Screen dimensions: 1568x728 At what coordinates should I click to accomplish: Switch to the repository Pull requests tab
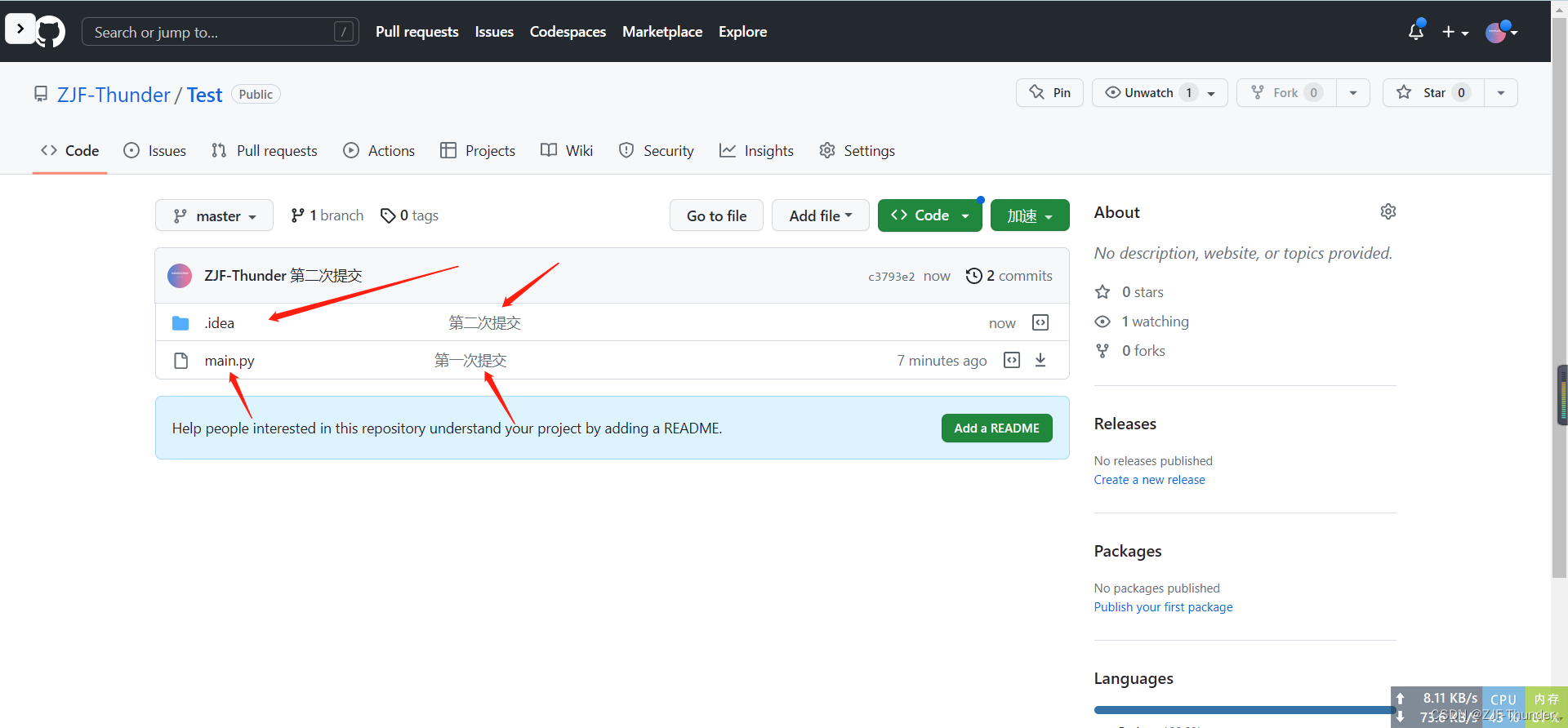click(265, 150)
